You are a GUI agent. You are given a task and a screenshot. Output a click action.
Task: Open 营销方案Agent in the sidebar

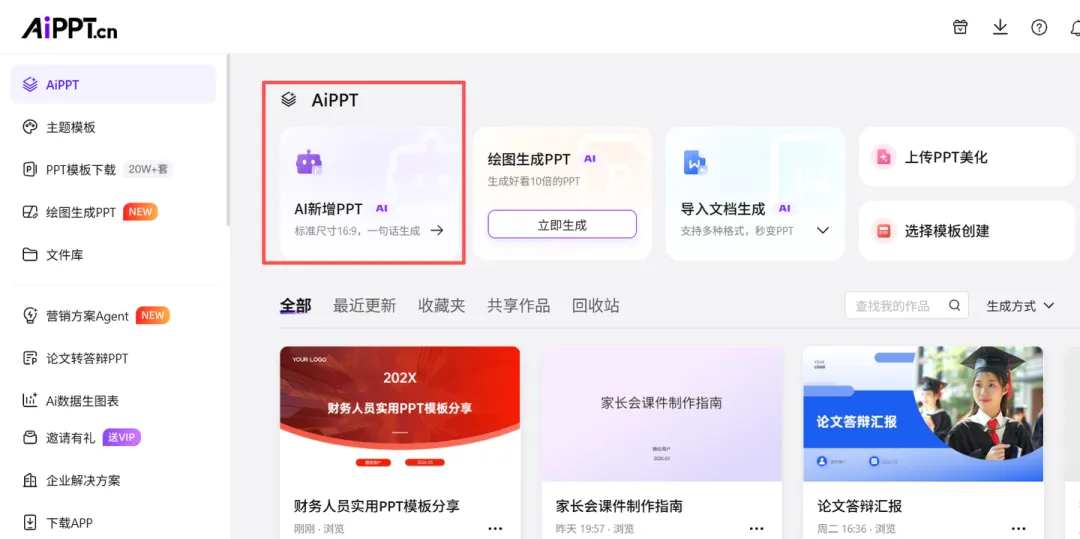tap(114, 315)
